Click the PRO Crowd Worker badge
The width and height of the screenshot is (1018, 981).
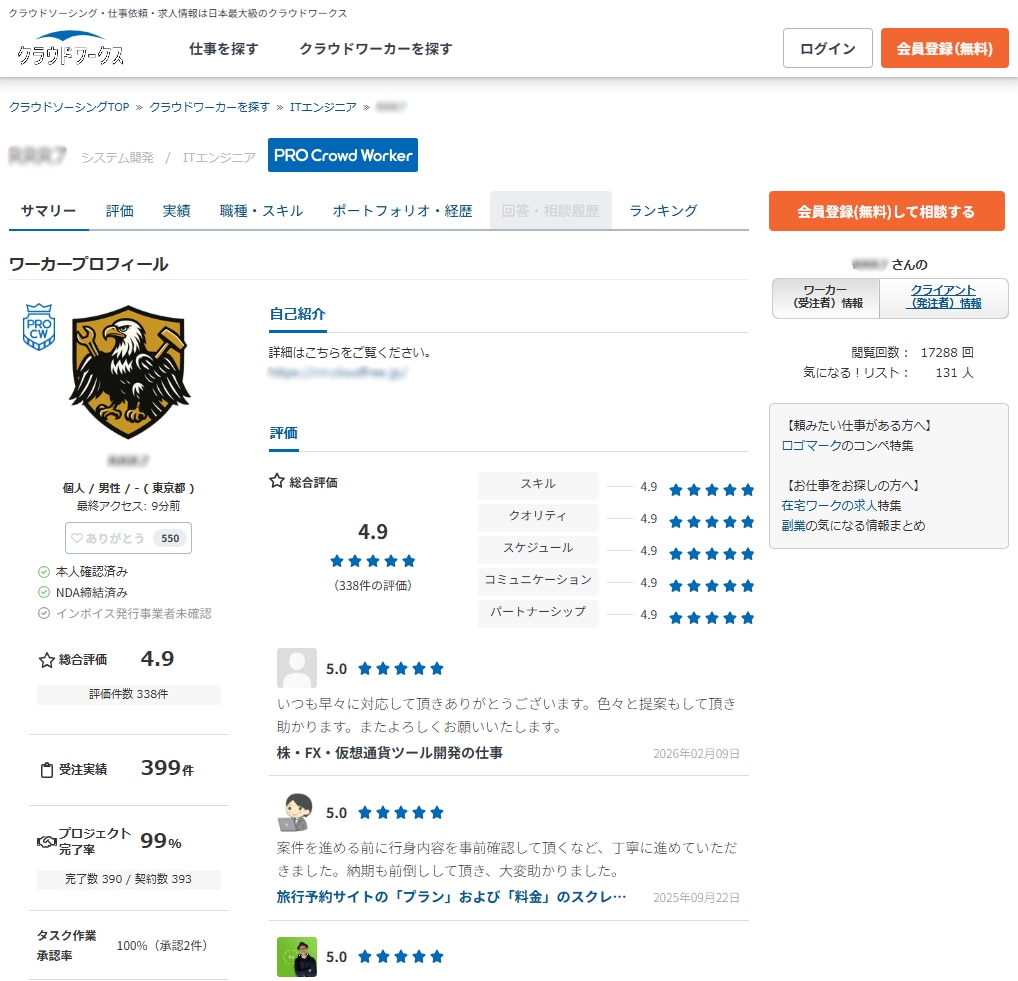point(343,155)
